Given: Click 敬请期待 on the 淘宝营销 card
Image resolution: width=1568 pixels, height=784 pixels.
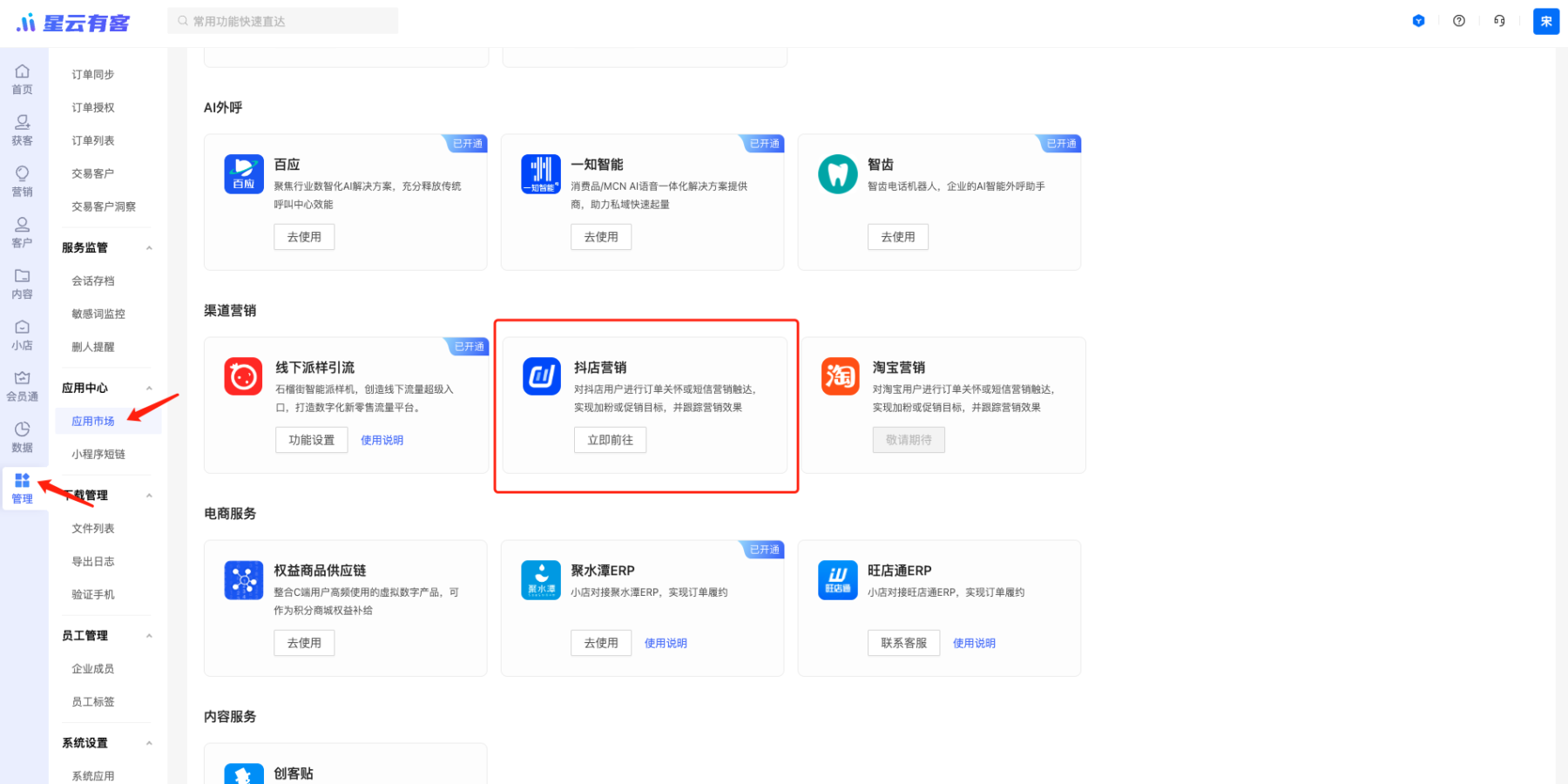Looking at the screenshot, I should [909, 440].
